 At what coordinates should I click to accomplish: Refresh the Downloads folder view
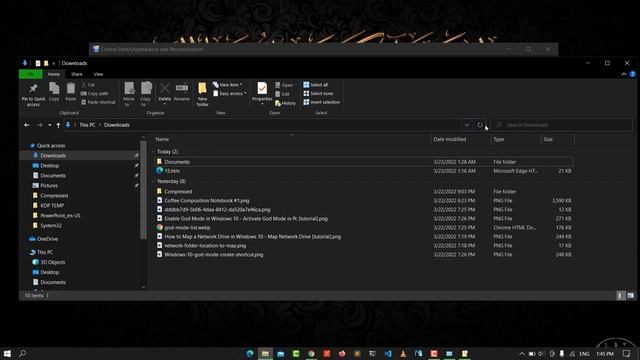(480, 125)
